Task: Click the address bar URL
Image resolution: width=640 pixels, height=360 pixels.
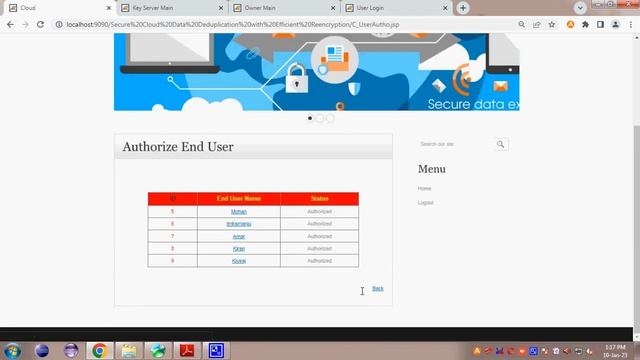Action: (233, 24)
